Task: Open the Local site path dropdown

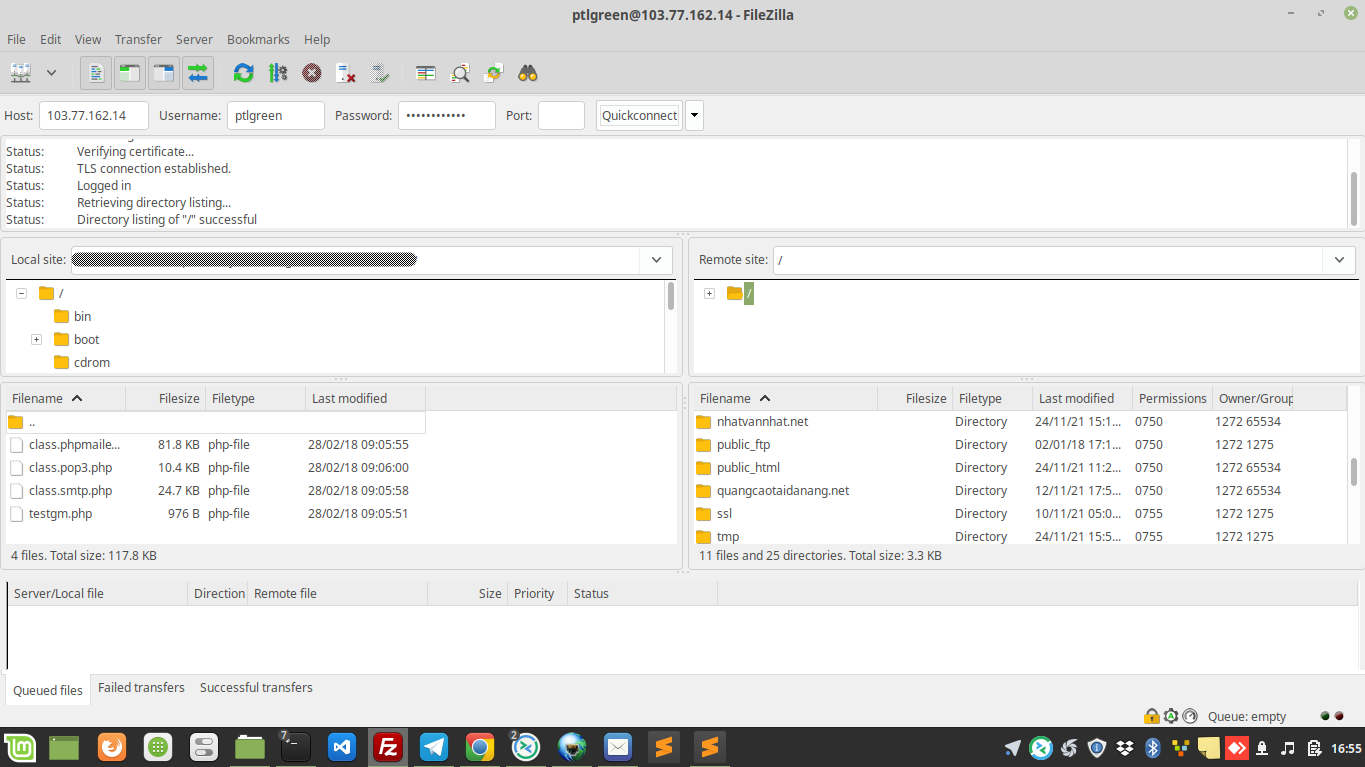Action: 656,260
